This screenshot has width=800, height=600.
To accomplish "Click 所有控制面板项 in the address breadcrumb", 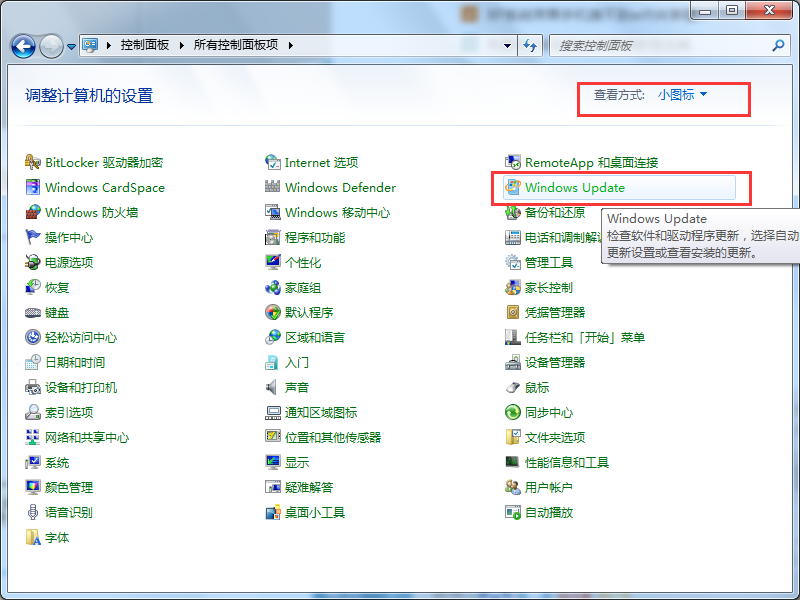I will [x=236, y=45].
